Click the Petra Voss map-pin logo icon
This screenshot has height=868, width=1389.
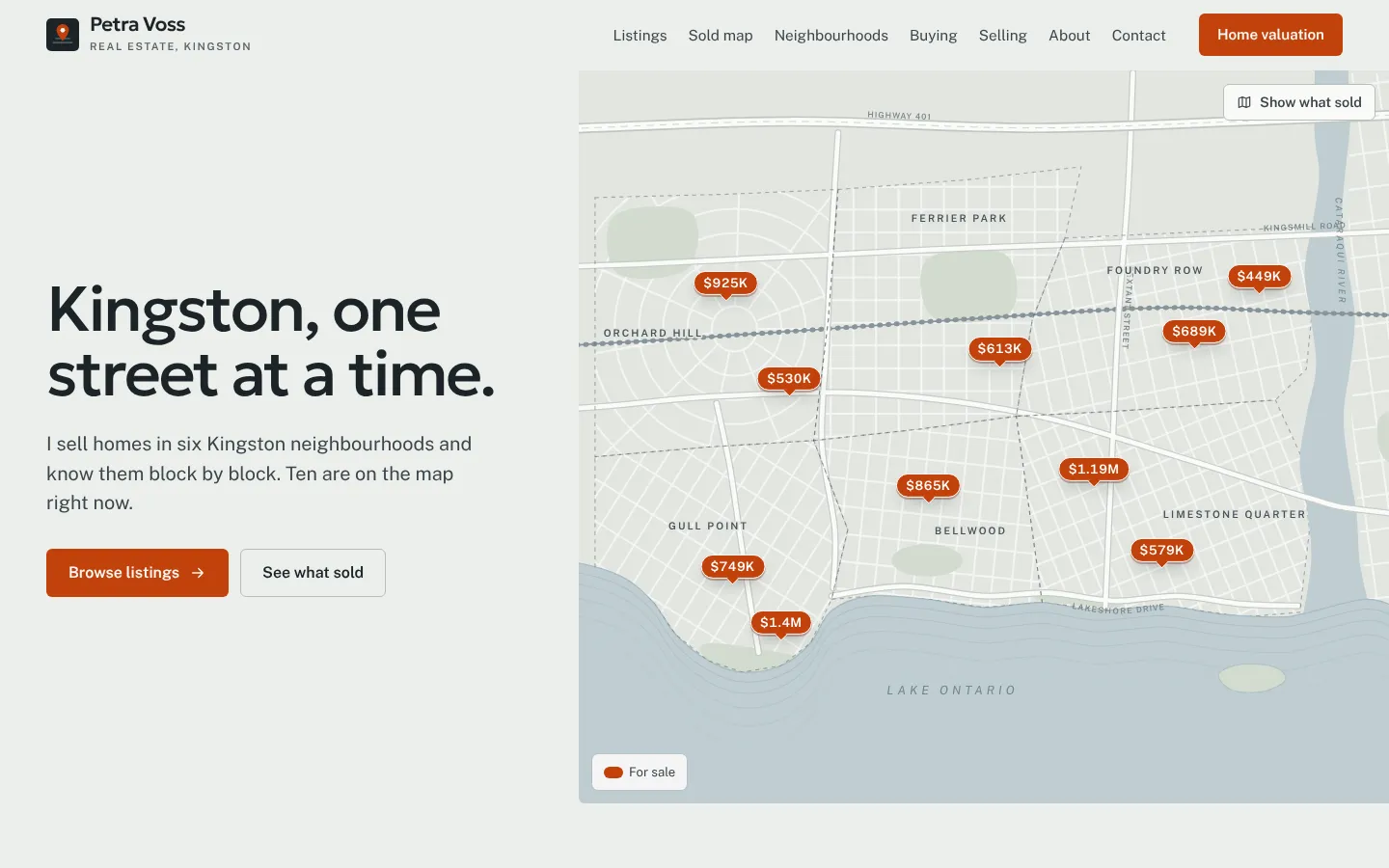[x=63, y=35]
